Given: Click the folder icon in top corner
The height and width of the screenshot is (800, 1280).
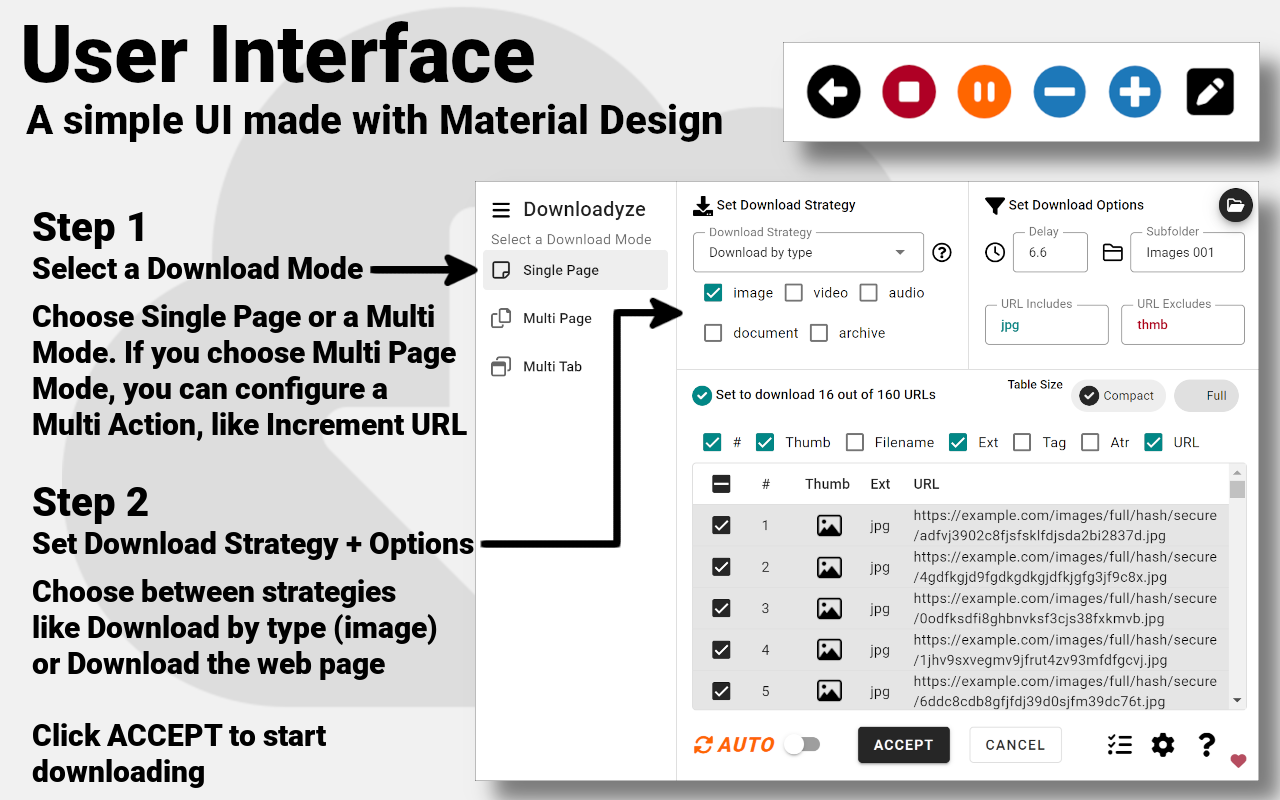Looking at the screenshot, I should coord(1236,206).
